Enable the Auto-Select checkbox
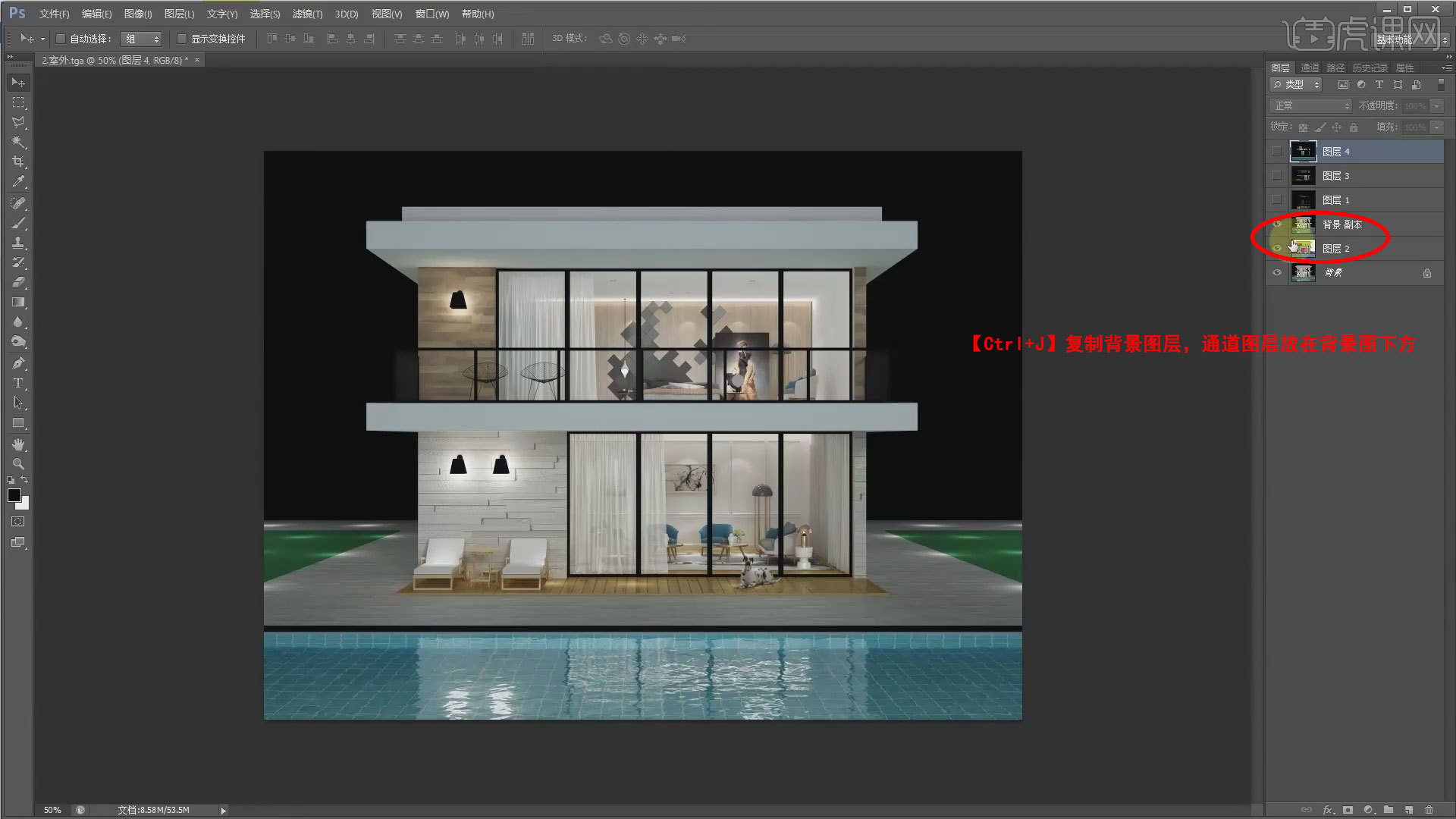 61,39
